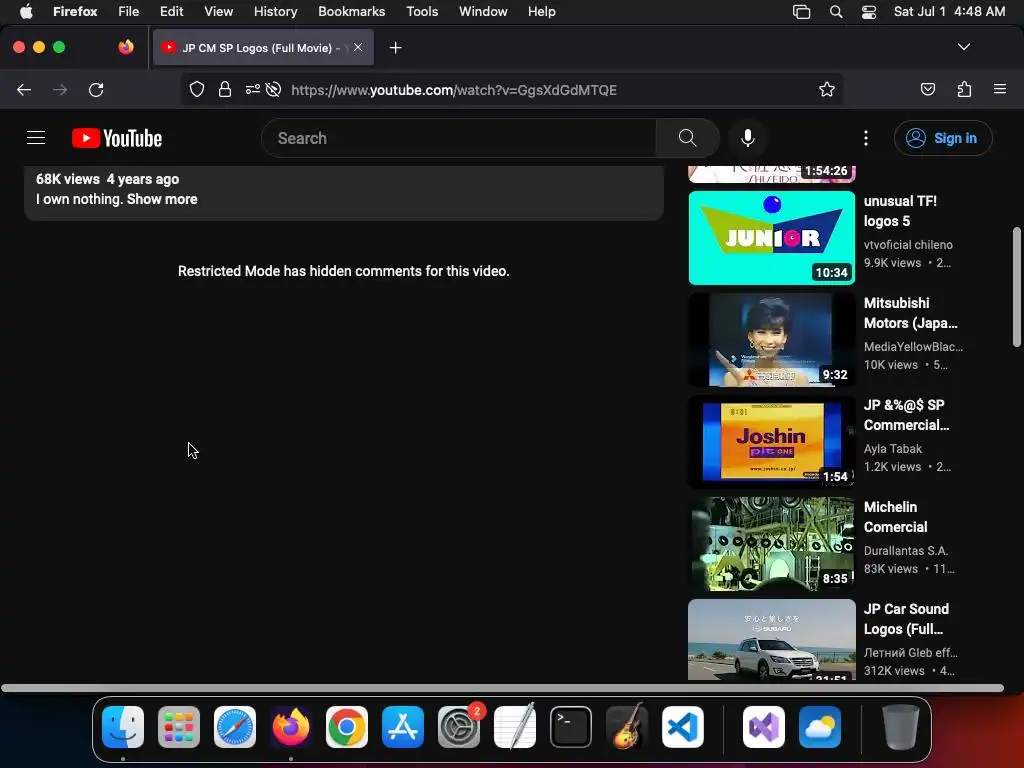This screenshot has height=768, width=1024.
Task: Open JP Car Sound Logos title
Action: pyautogui.click(x=906, y=618)
